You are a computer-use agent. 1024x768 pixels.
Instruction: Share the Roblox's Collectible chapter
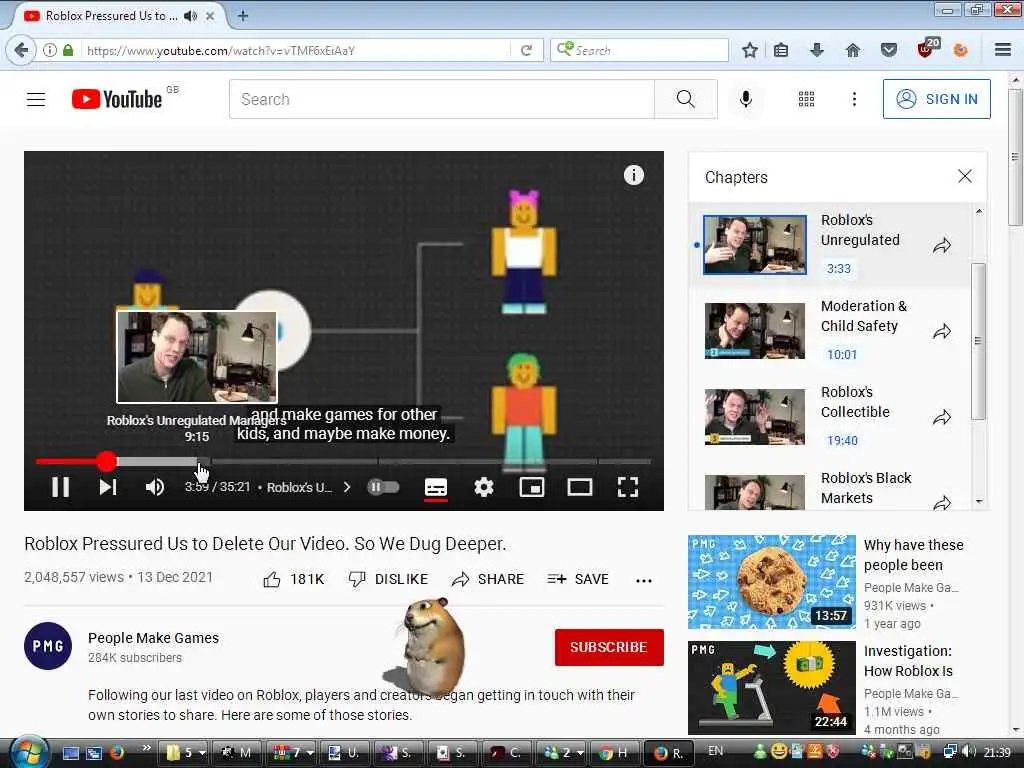coord(942,418)
